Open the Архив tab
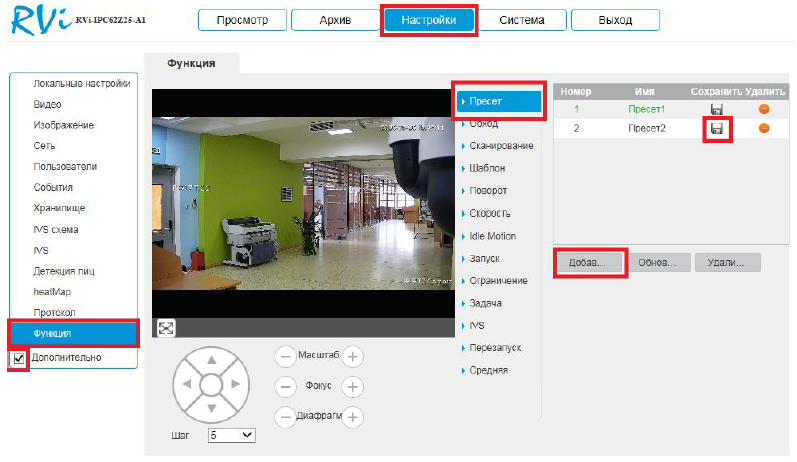Screen dimensions: 797x462 [x=335, y=20]
